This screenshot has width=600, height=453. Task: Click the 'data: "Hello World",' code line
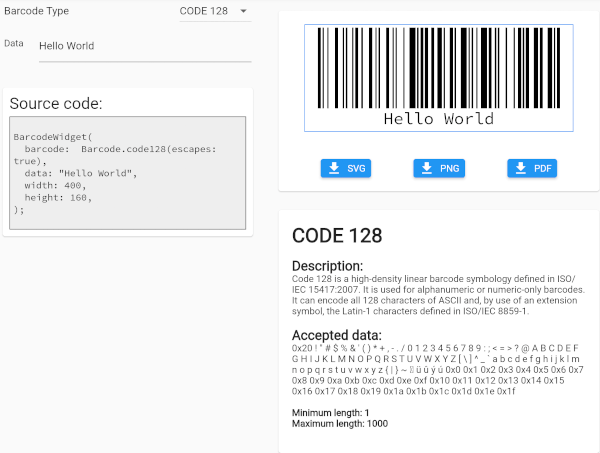pos(80,173)
